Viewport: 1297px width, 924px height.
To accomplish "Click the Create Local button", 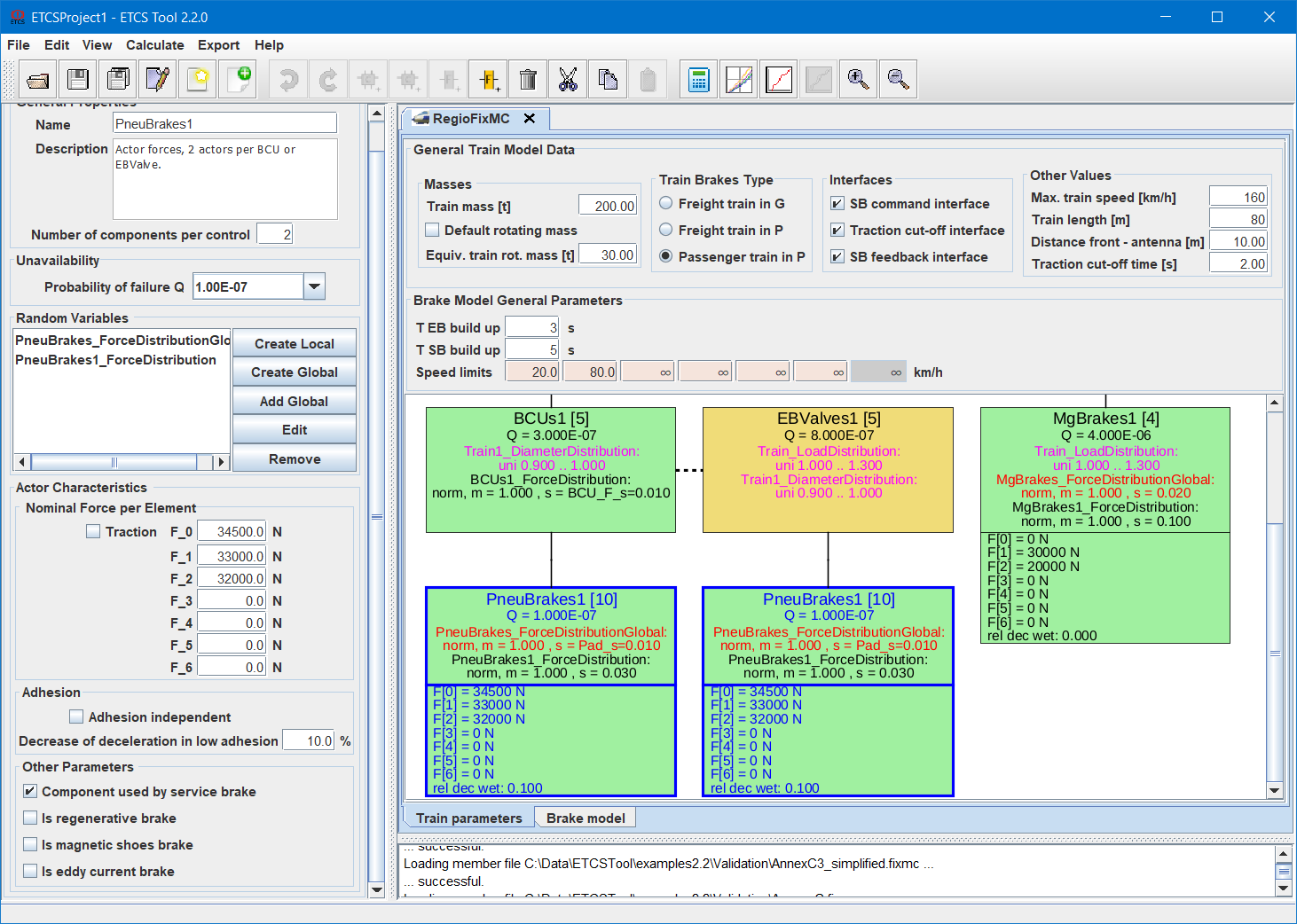I will coord(294,344).
